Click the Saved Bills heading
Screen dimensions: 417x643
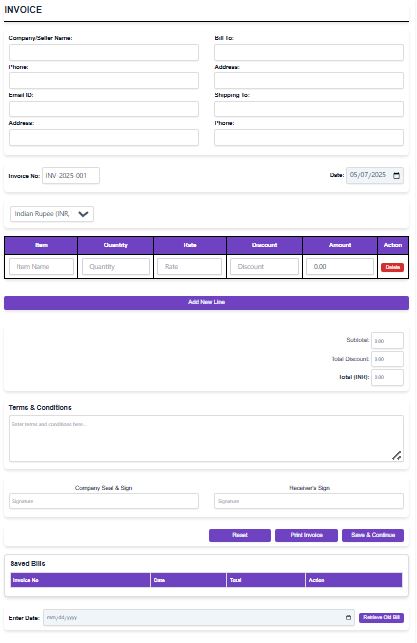(x=27, y=563)
